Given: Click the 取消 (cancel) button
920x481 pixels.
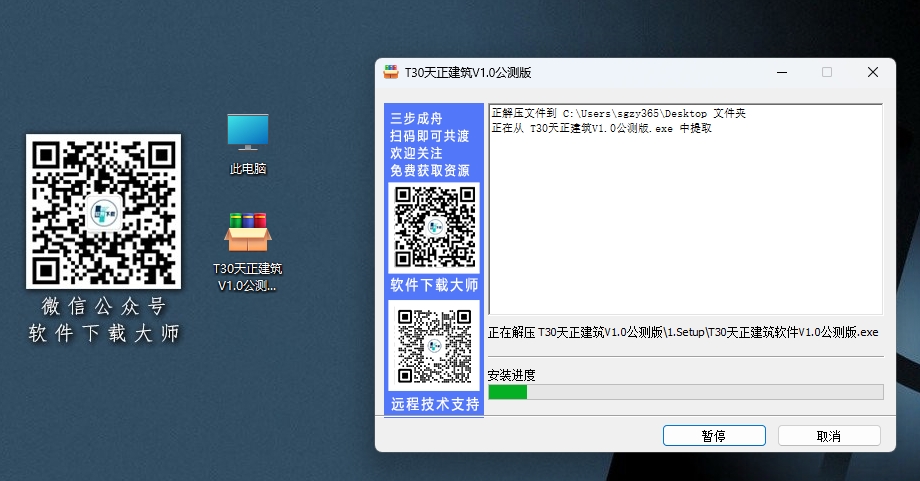Looking at the screenshot, I should pos(829,436).
